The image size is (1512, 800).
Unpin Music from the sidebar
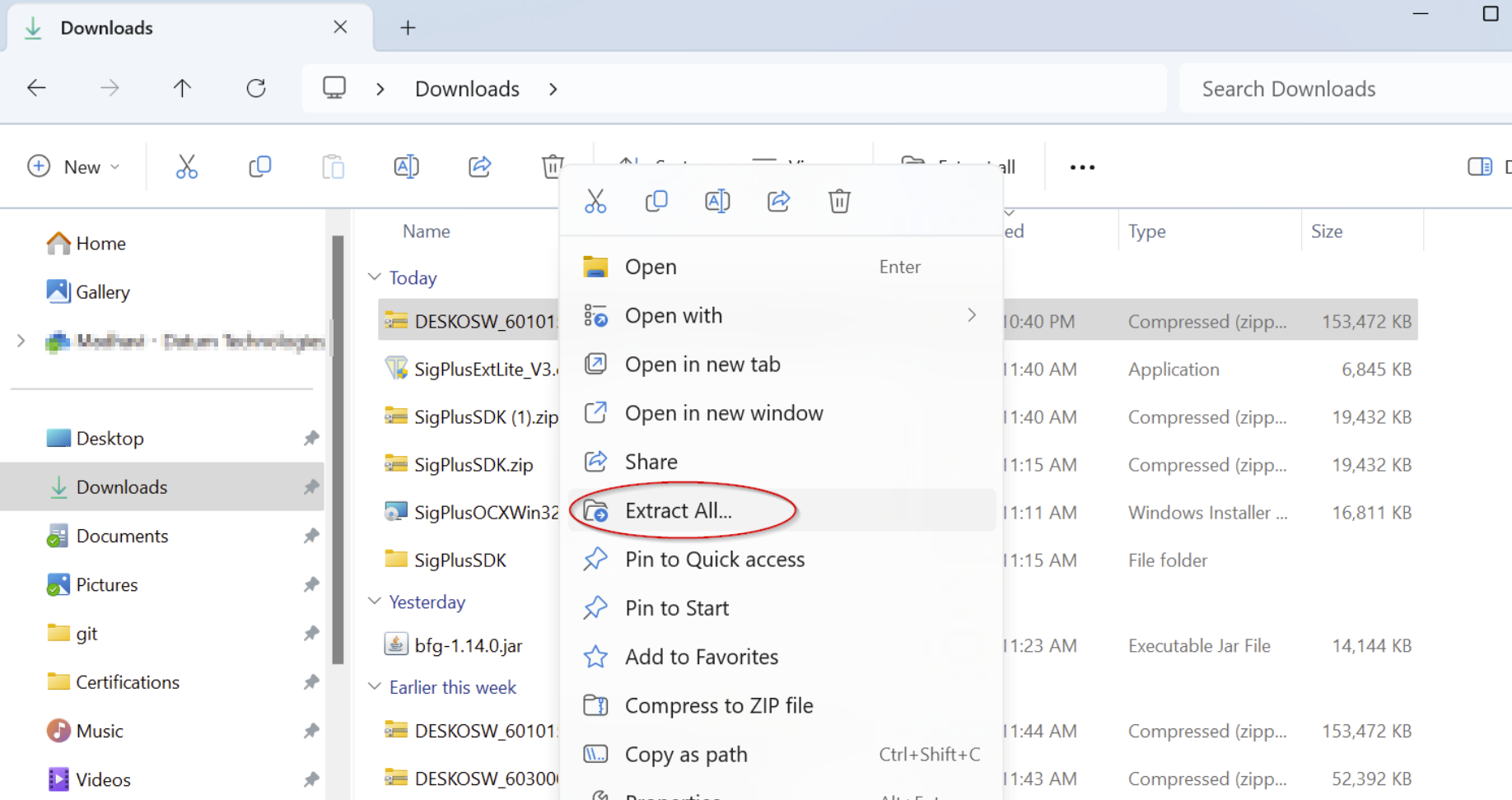coord(311,730)
